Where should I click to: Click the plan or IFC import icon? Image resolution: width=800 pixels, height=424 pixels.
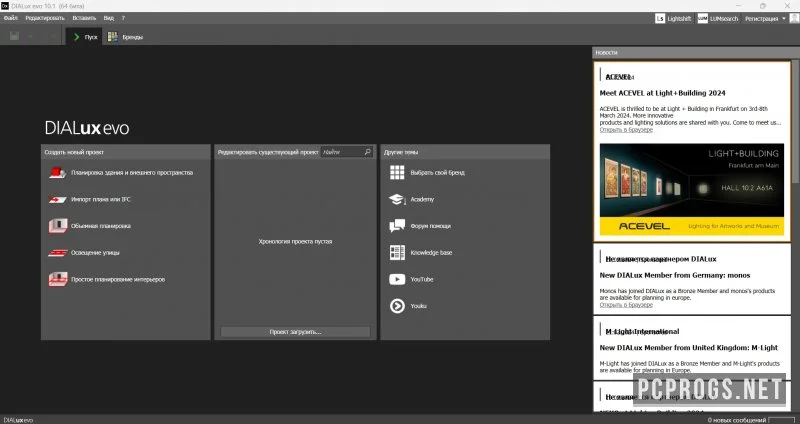(x=58, y=199)
